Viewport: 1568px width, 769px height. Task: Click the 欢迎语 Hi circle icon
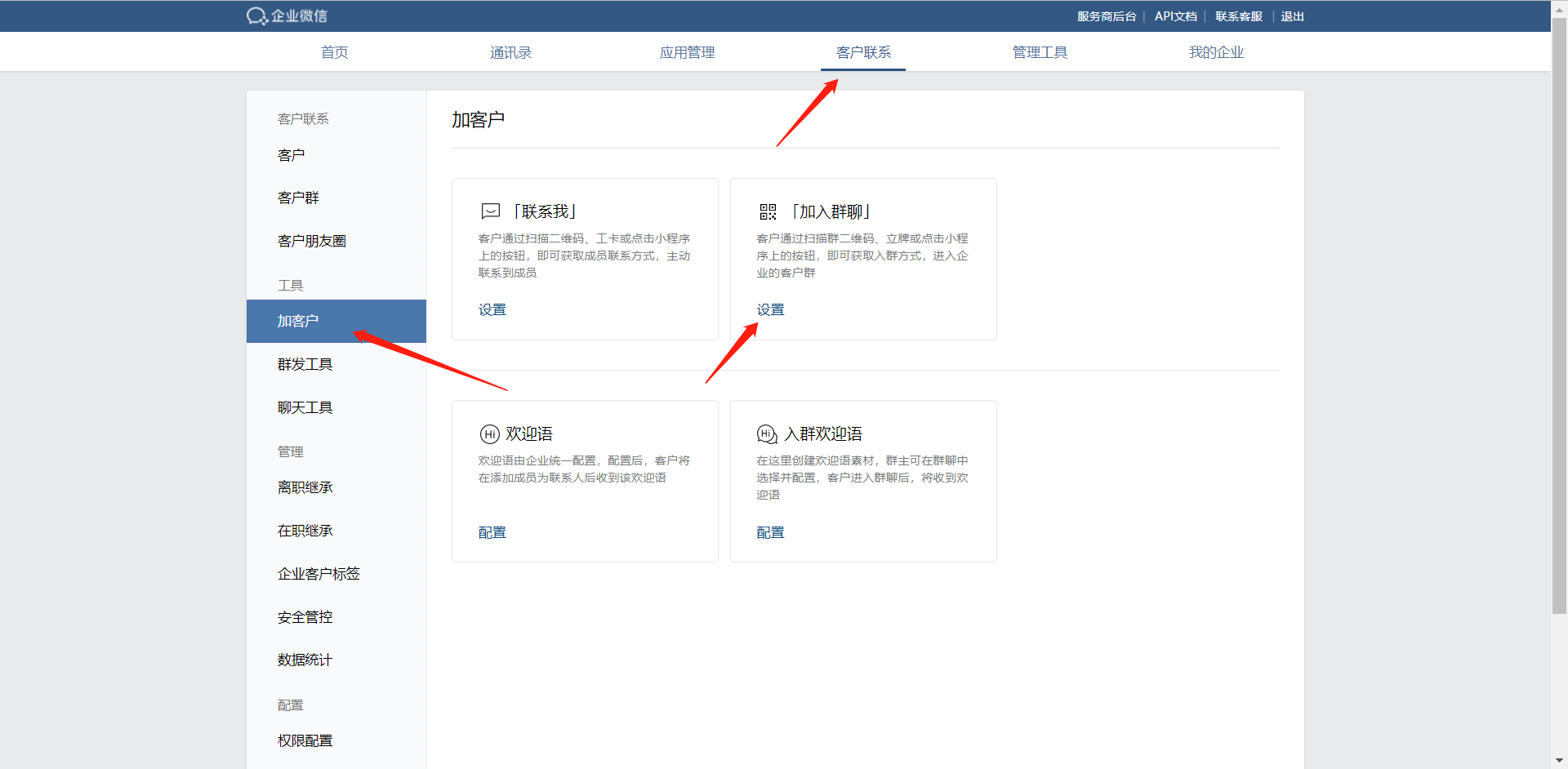[490, 434]
